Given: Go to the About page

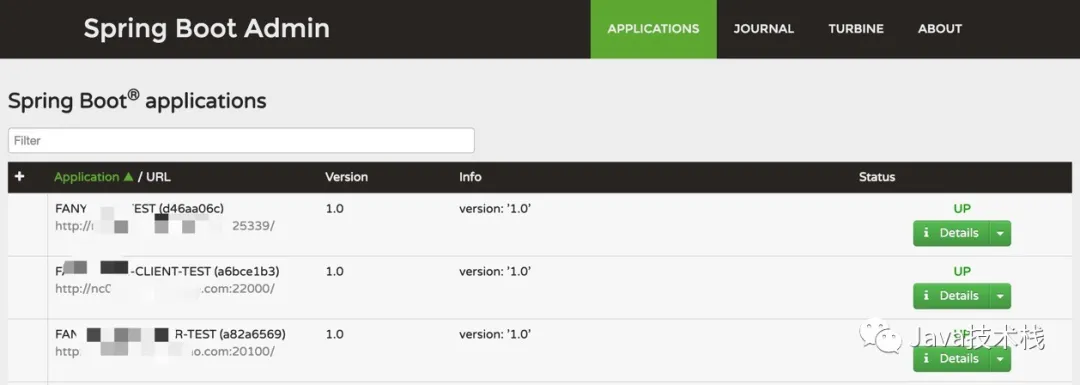Looking at the screenshot, I should tap(939, 29).
